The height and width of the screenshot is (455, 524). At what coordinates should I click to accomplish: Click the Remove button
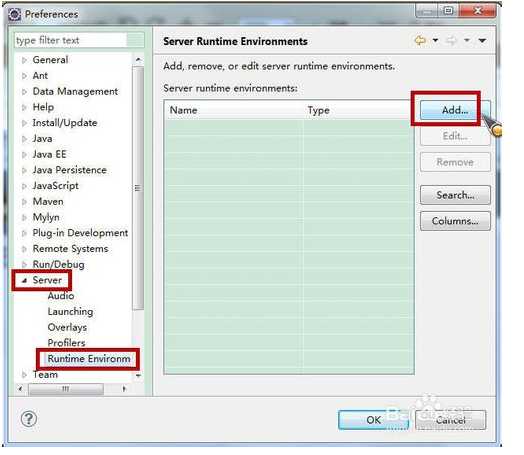tap(455, 162)
